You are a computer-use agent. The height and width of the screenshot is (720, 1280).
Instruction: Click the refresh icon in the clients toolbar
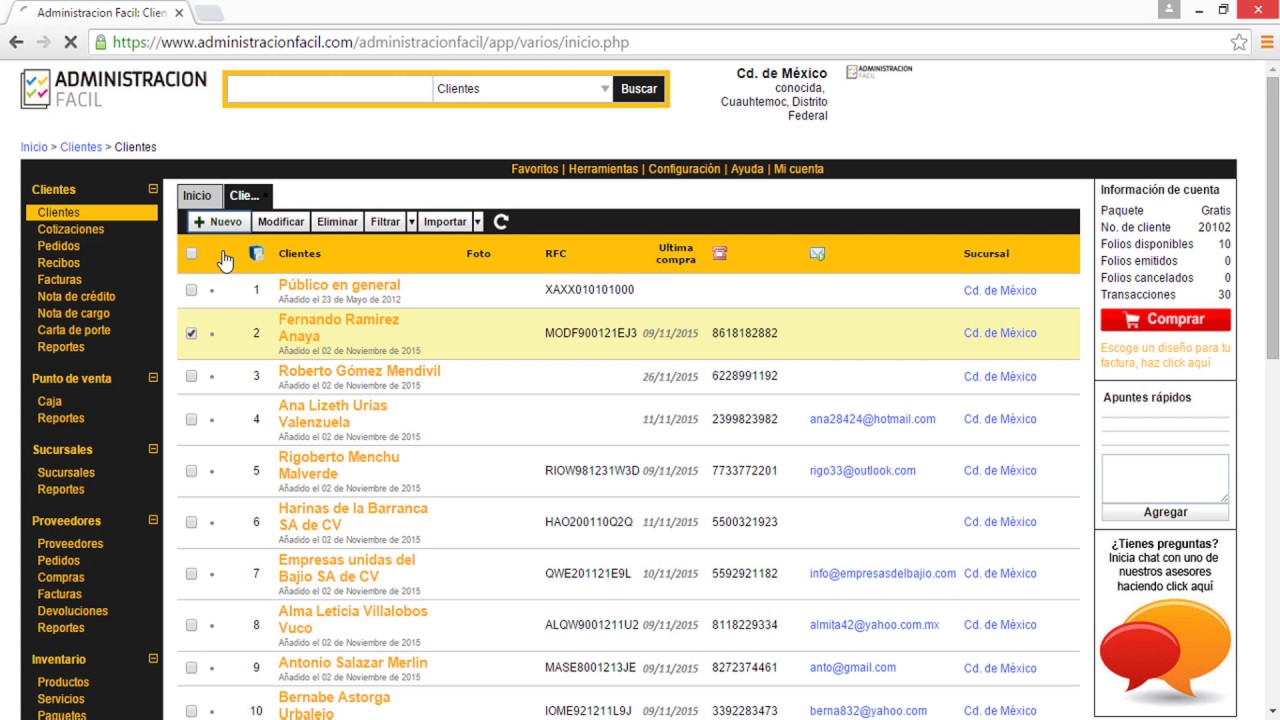[x=501, y=222]
